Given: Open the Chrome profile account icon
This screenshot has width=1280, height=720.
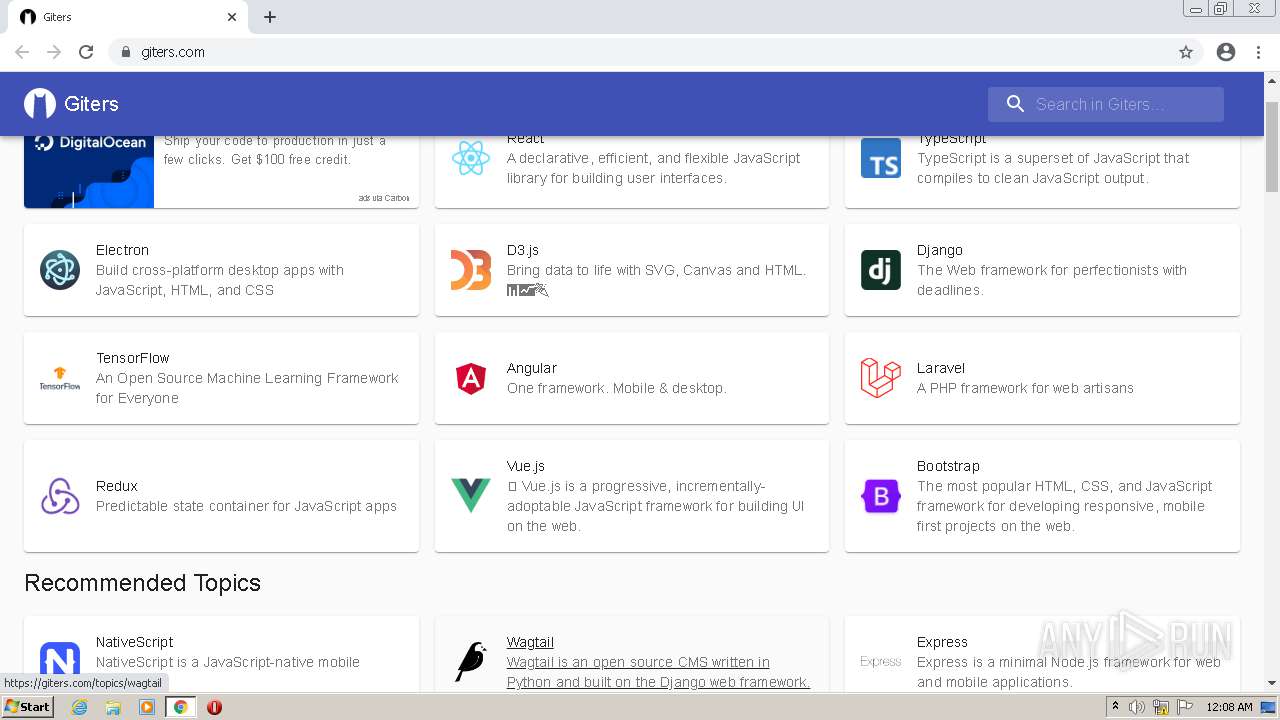Looking at the screenshot, I should coord(1226,52).
